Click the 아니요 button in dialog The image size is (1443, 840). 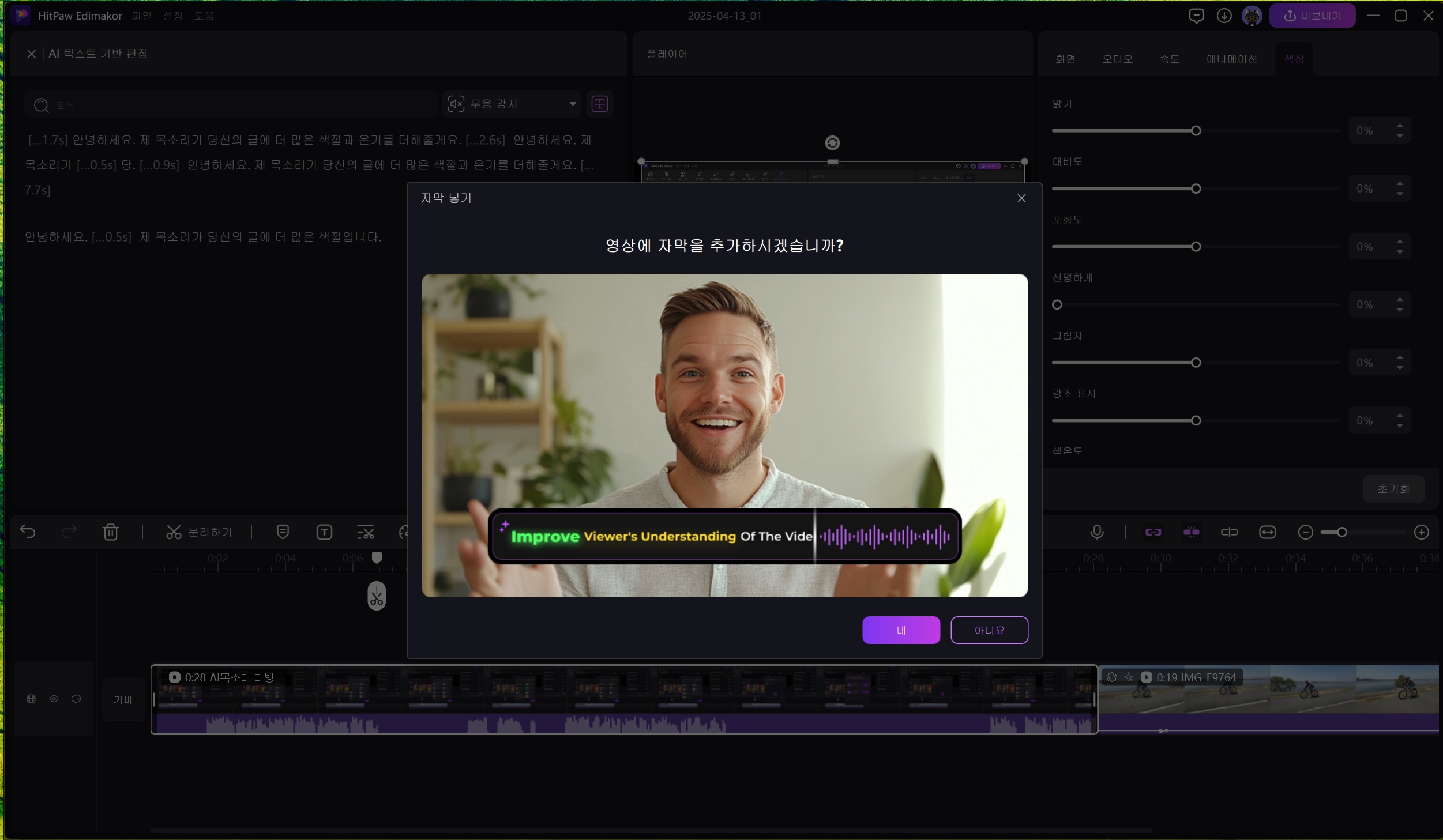click(x=989, y=630)
